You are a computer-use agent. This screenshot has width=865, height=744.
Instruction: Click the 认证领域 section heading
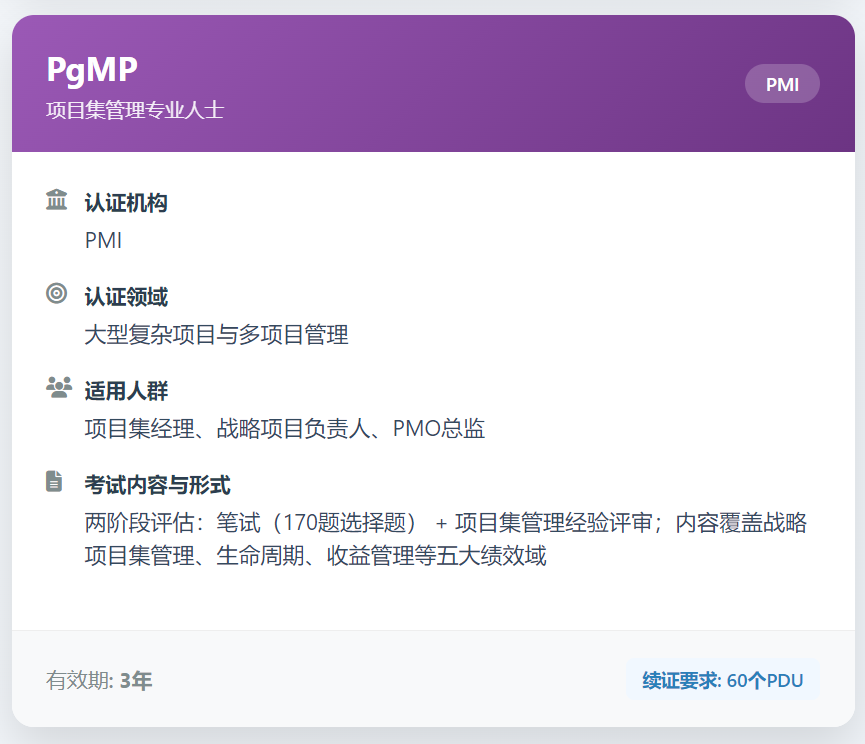pos(126,297)
